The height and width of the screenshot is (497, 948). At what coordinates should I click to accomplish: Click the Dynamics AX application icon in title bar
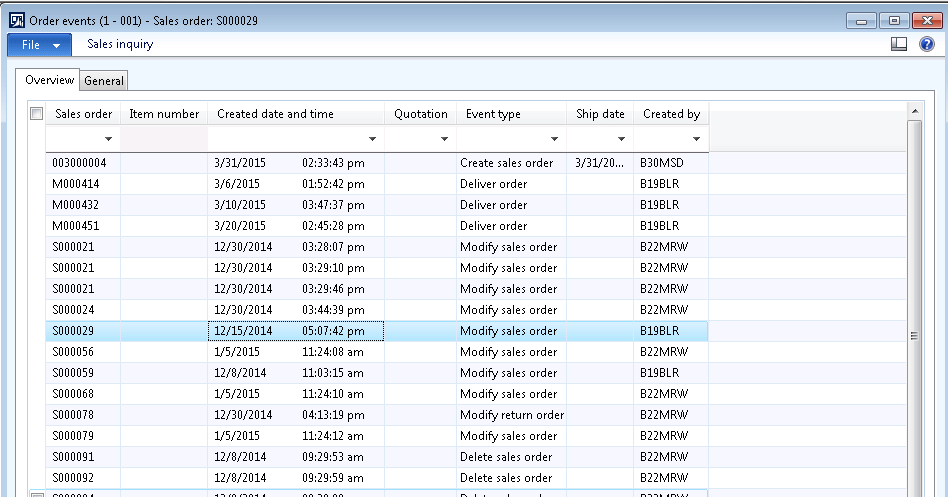click(16, 21)
